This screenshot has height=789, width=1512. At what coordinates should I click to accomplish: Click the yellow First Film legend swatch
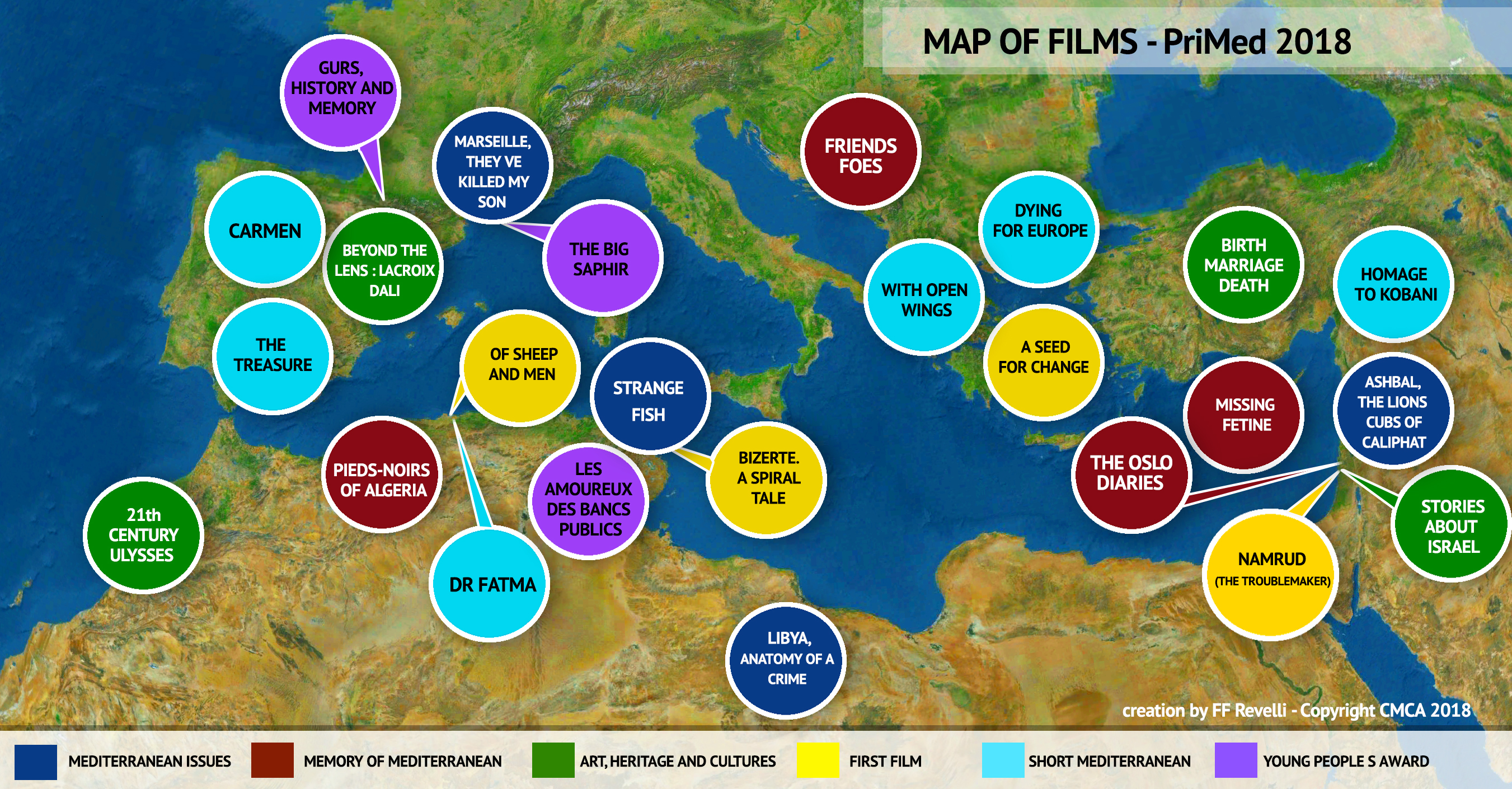point(818,761)
